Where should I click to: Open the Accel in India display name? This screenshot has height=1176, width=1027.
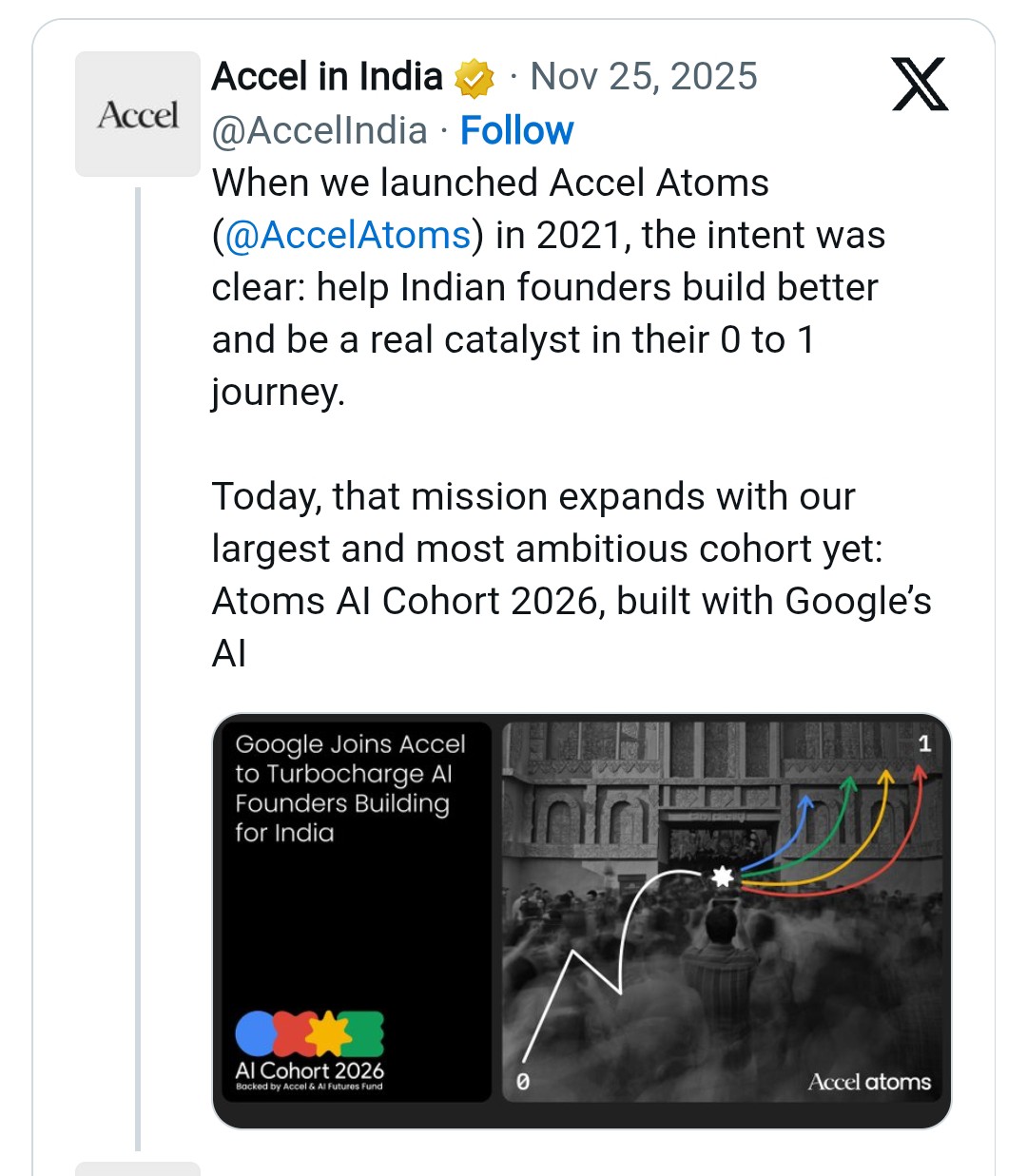[x=327, y=77]
